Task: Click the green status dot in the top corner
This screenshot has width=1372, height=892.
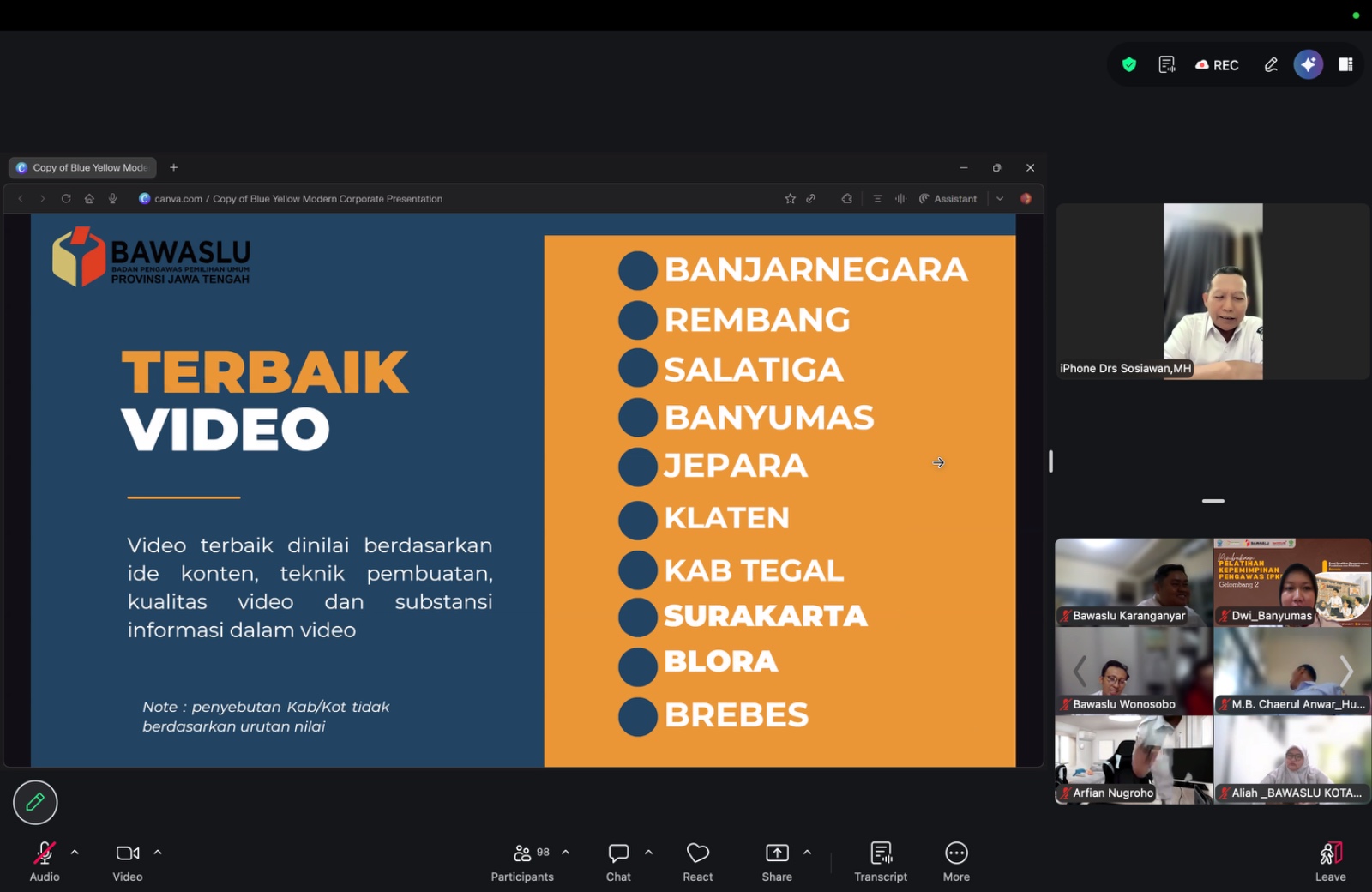Action: tap(1356, 15)
